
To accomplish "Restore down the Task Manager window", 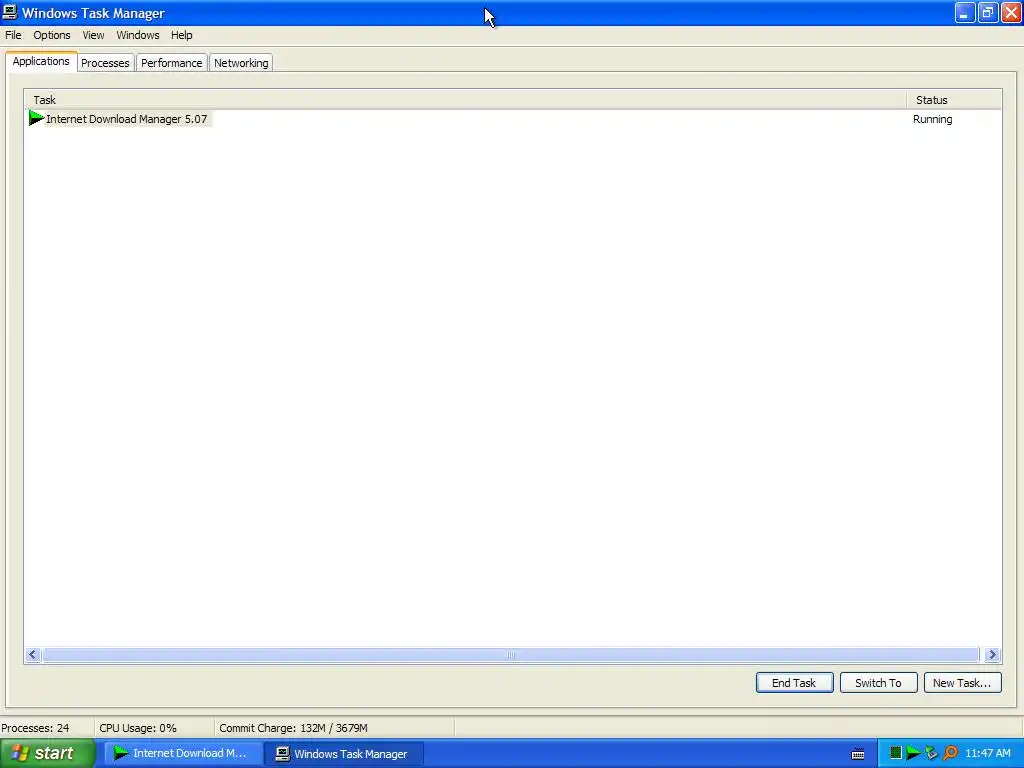I will 988,12.
